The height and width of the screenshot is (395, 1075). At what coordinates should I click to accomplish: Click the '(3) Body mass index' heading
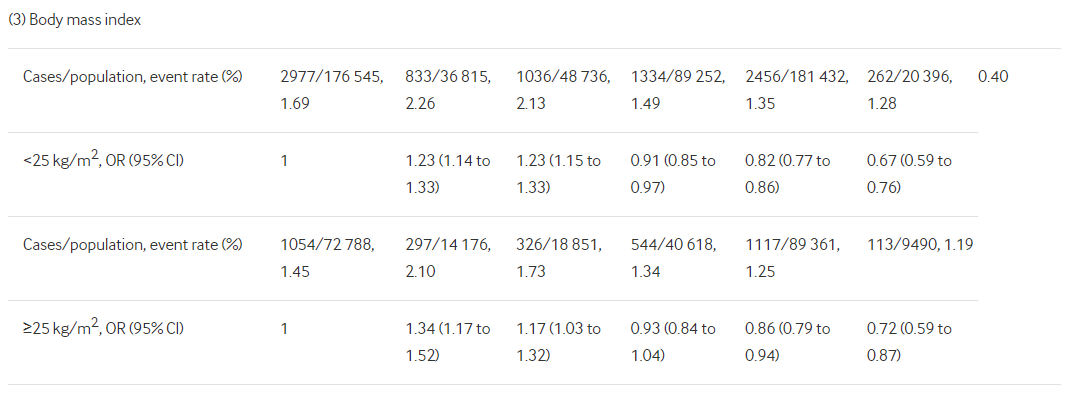tap(74, 20)
